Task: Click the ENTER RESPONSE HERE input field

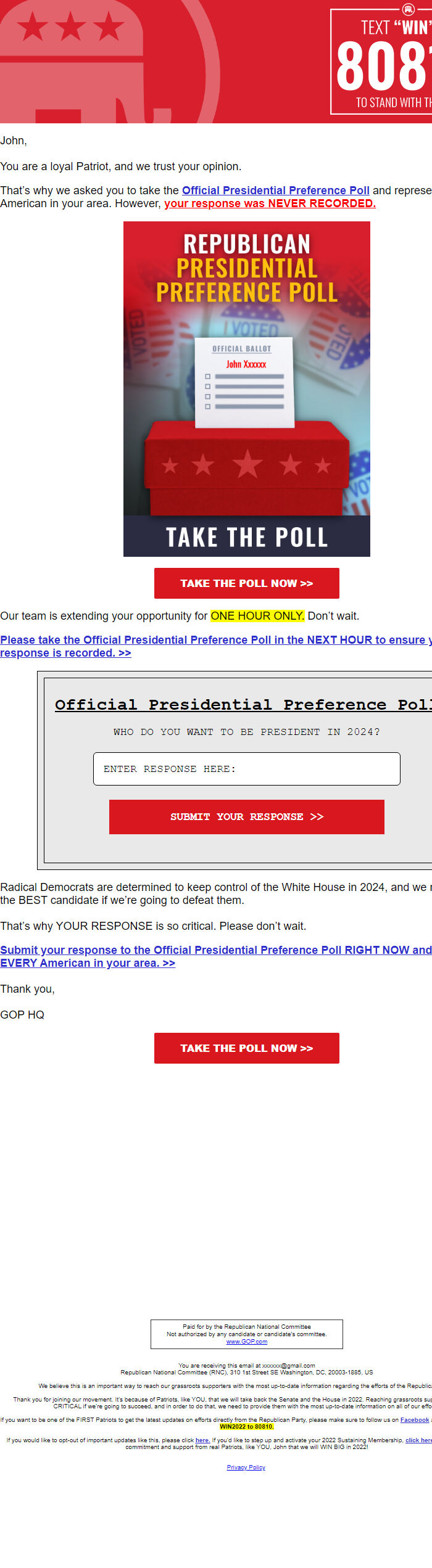Action: 247,769
